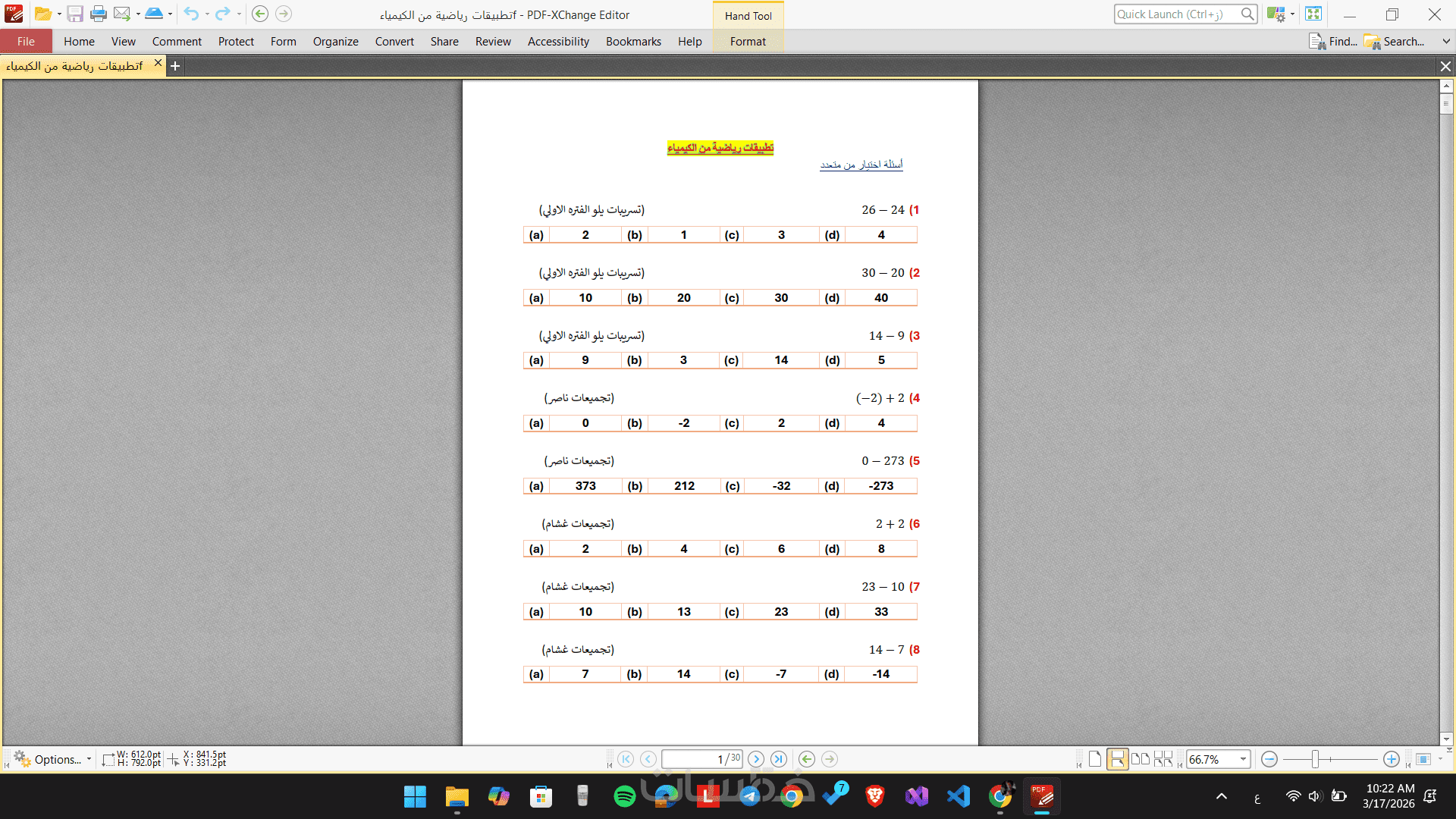Switch to single page layout
Screen dimensions: 1456x819
coord(1095,759)
